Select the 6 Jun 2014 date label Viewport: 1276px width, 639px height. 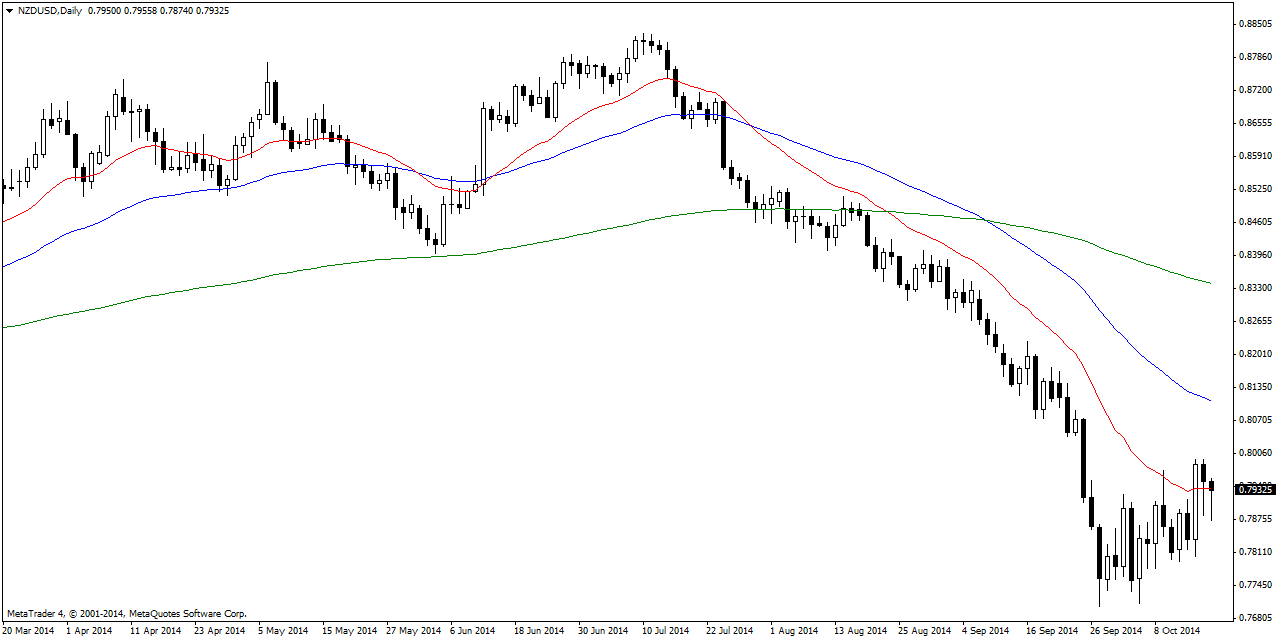click(x=472, y=631)
